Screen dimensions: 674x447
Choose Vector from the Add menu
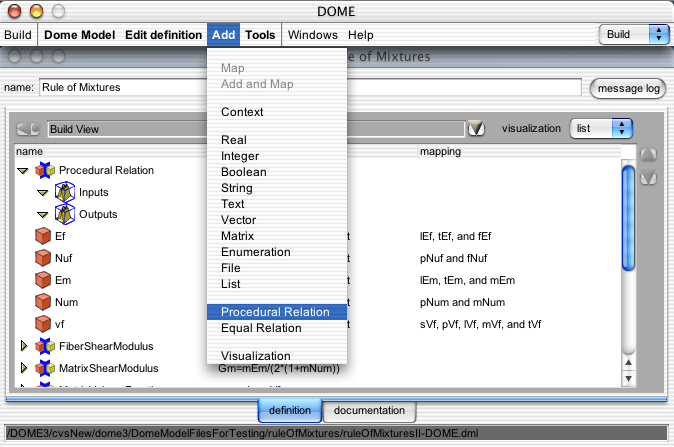(277, 220)
